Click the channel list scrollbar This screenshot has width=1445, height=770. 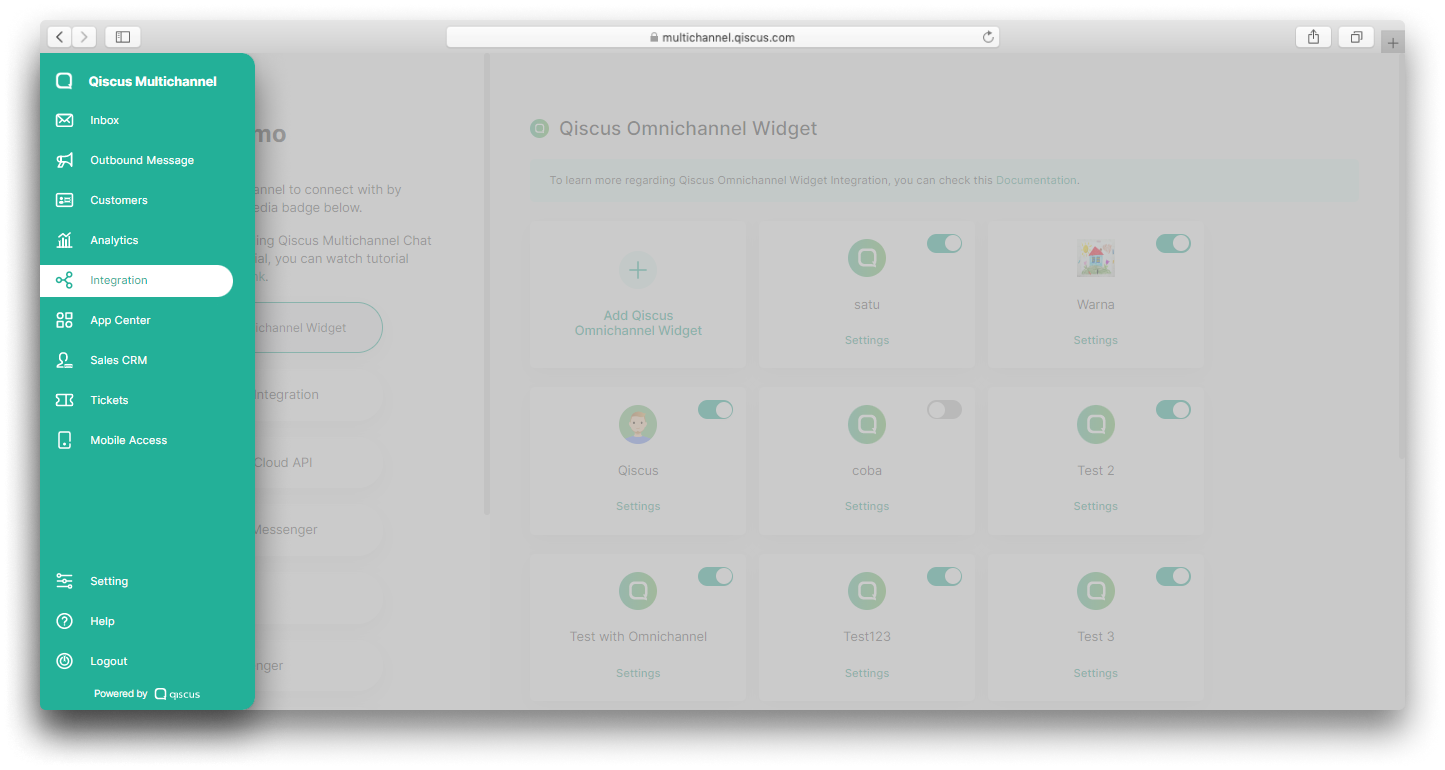coord(487,284)
